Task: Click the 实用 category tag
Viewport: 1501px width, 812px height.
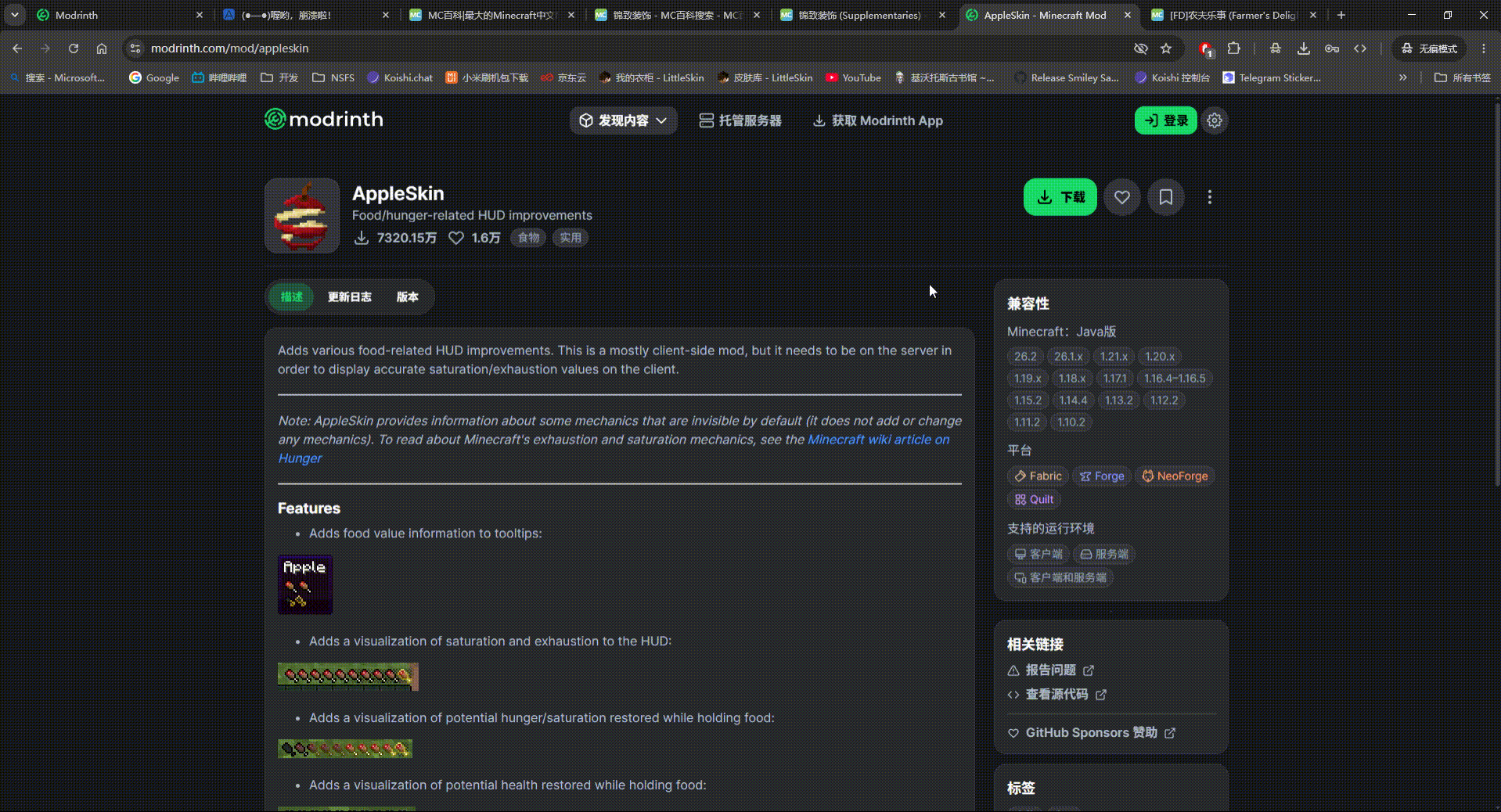Action: pos(571,238)
